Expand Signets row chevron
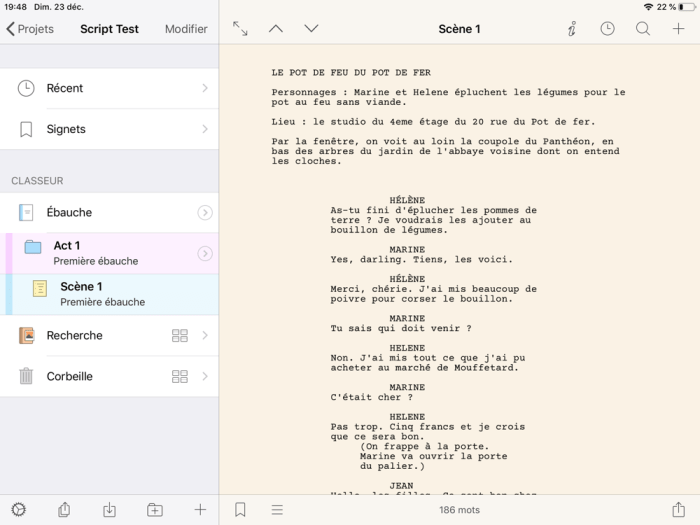 coord(205,129)
